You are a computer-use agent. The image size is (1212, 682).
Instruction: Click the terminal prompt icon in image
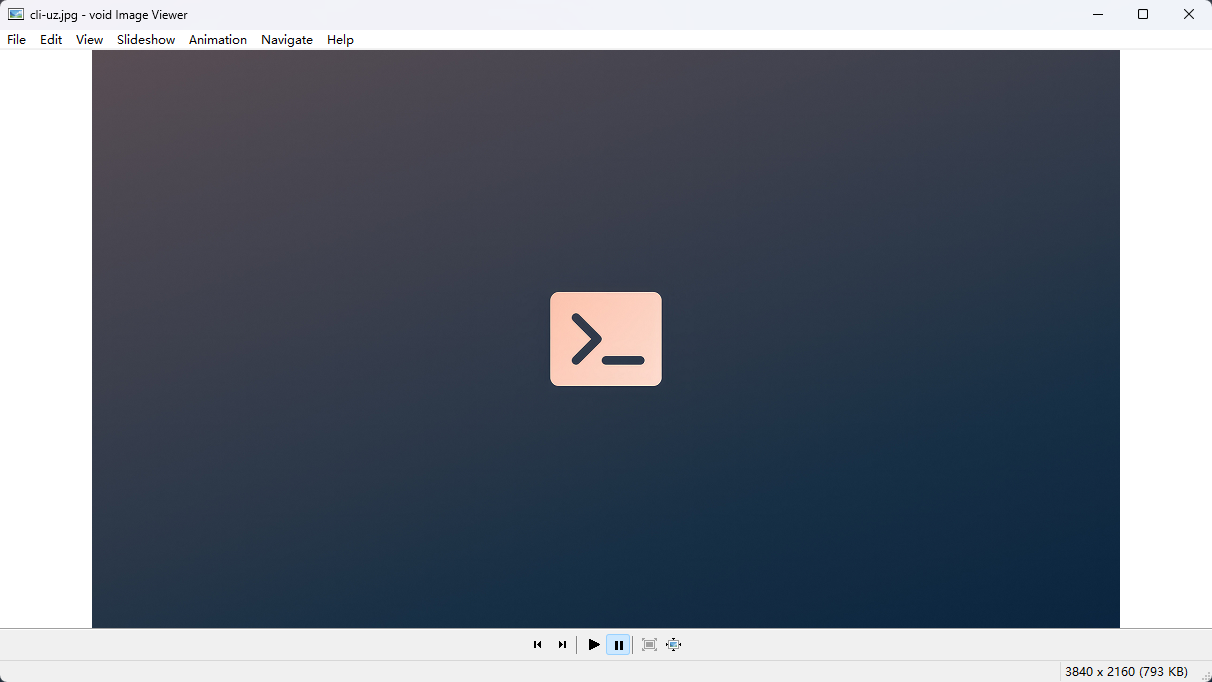tap(606, 339)
